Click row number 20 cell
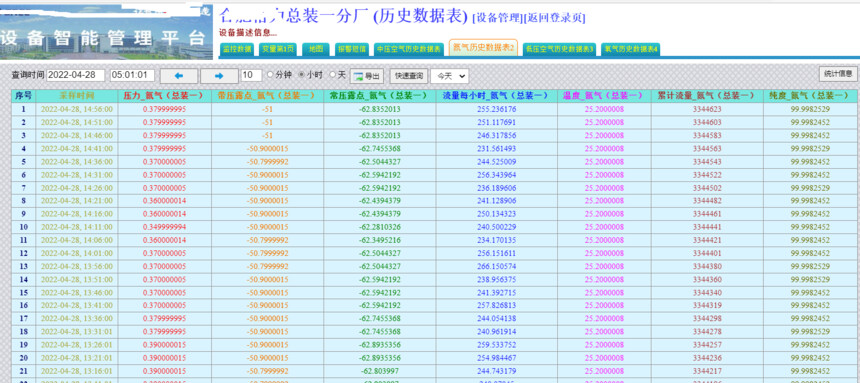The width and height of the screenshot is (860, 383). point(23,358)
